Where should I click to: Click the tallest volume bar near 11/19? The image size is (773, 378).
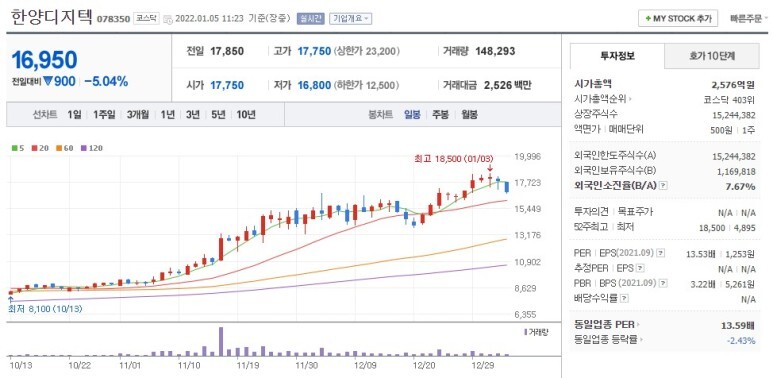[220, 342]
